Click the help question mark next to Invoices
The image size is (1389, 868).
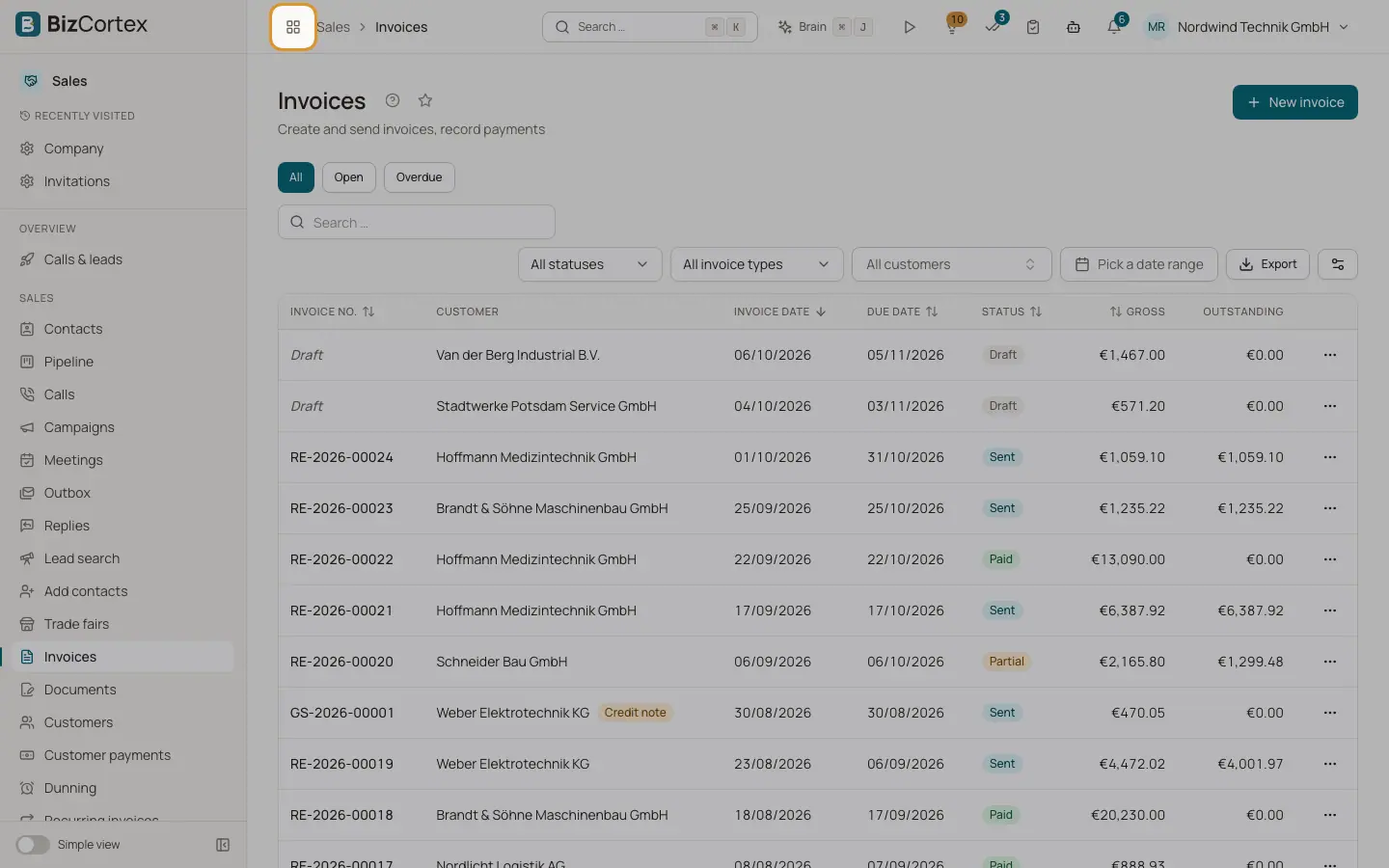(x=393, y=100)
